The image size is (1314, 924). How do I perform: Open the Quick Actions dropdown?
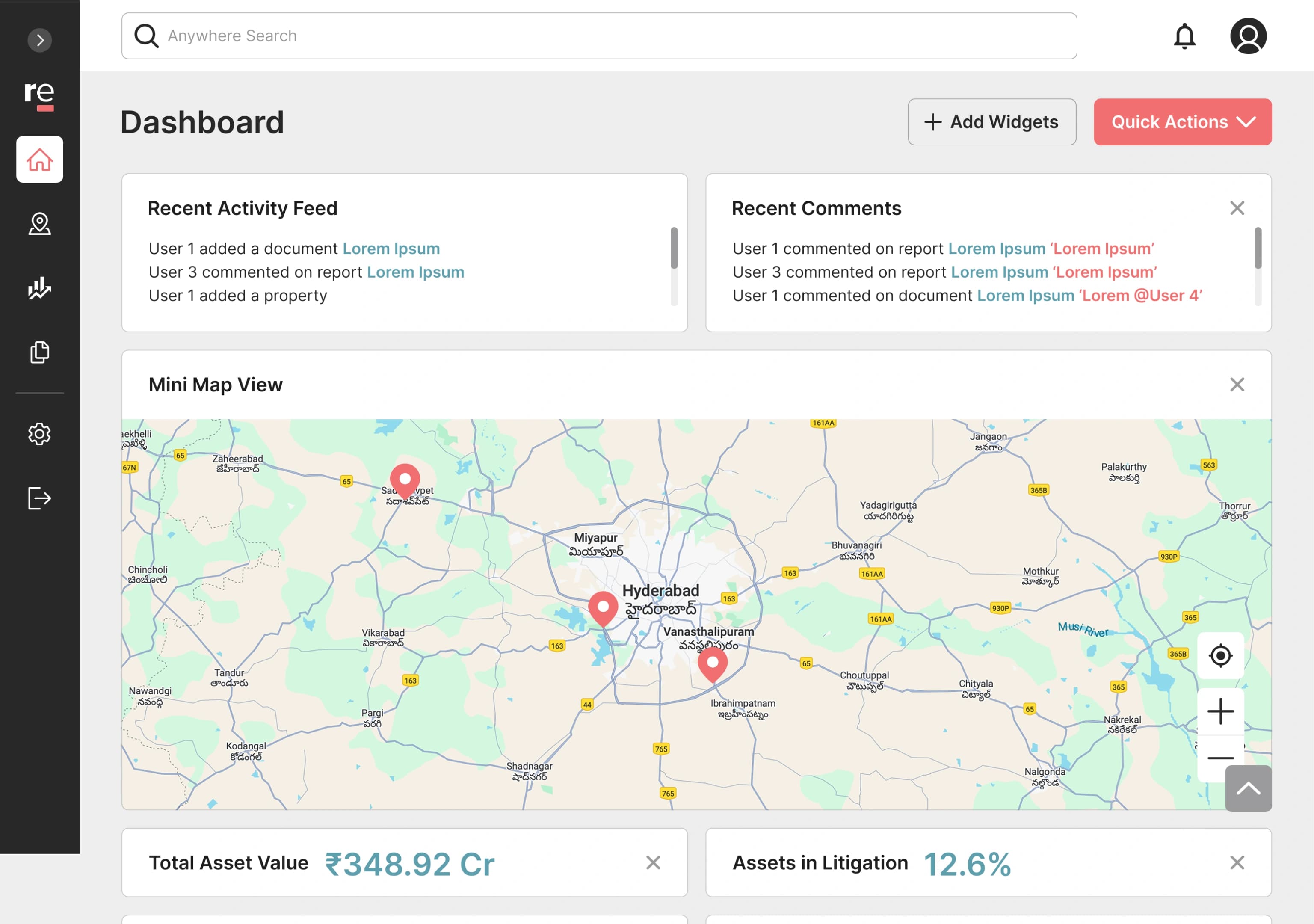tap(1182, 122)
